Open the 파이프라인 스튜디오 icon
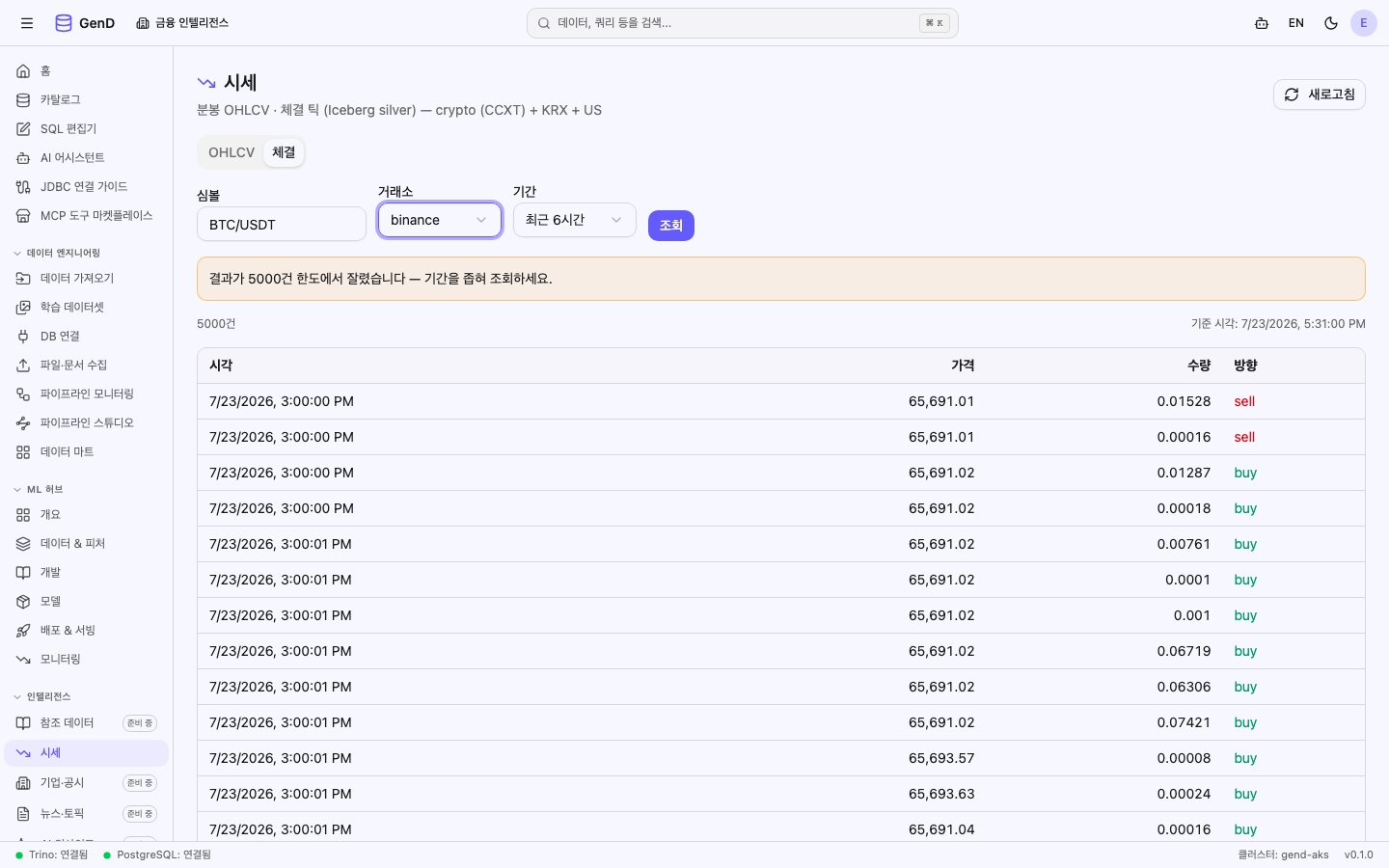Viewport: 1389px width, 868px height. click(23, 423)
